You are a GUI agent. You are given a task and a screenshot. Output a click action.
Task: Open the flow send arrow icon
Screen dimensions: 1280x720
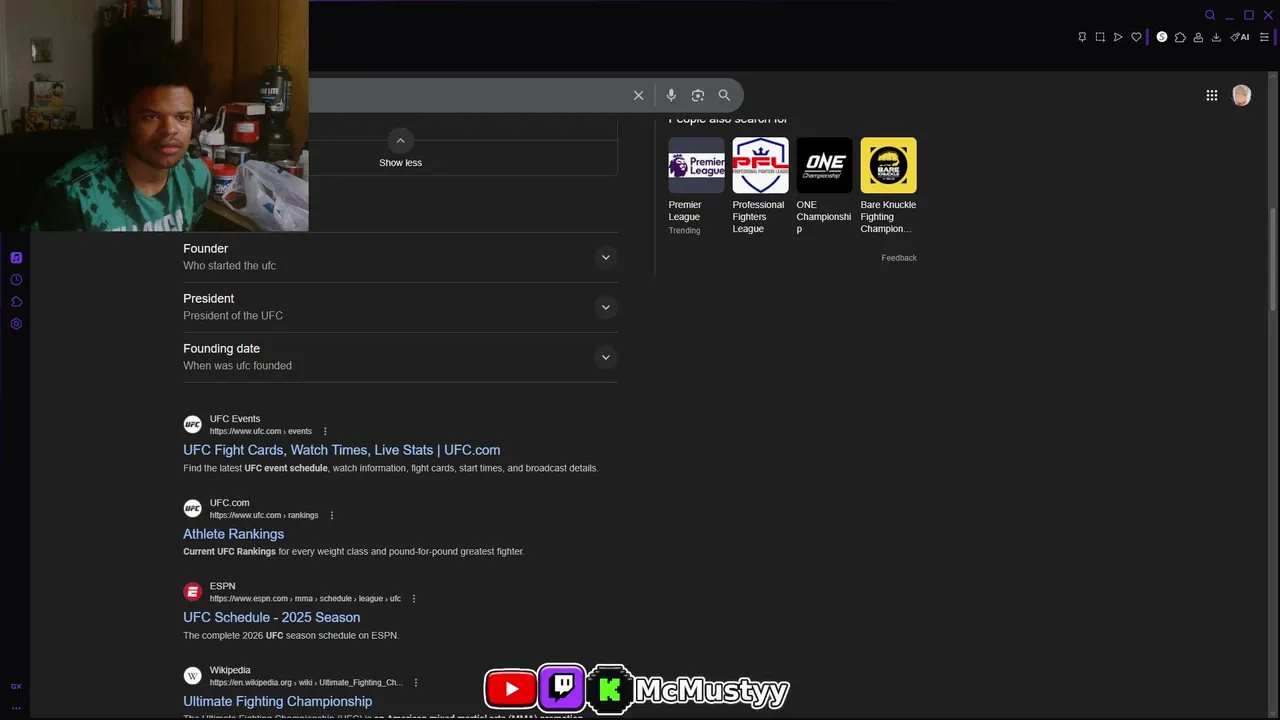(1118, 37)
